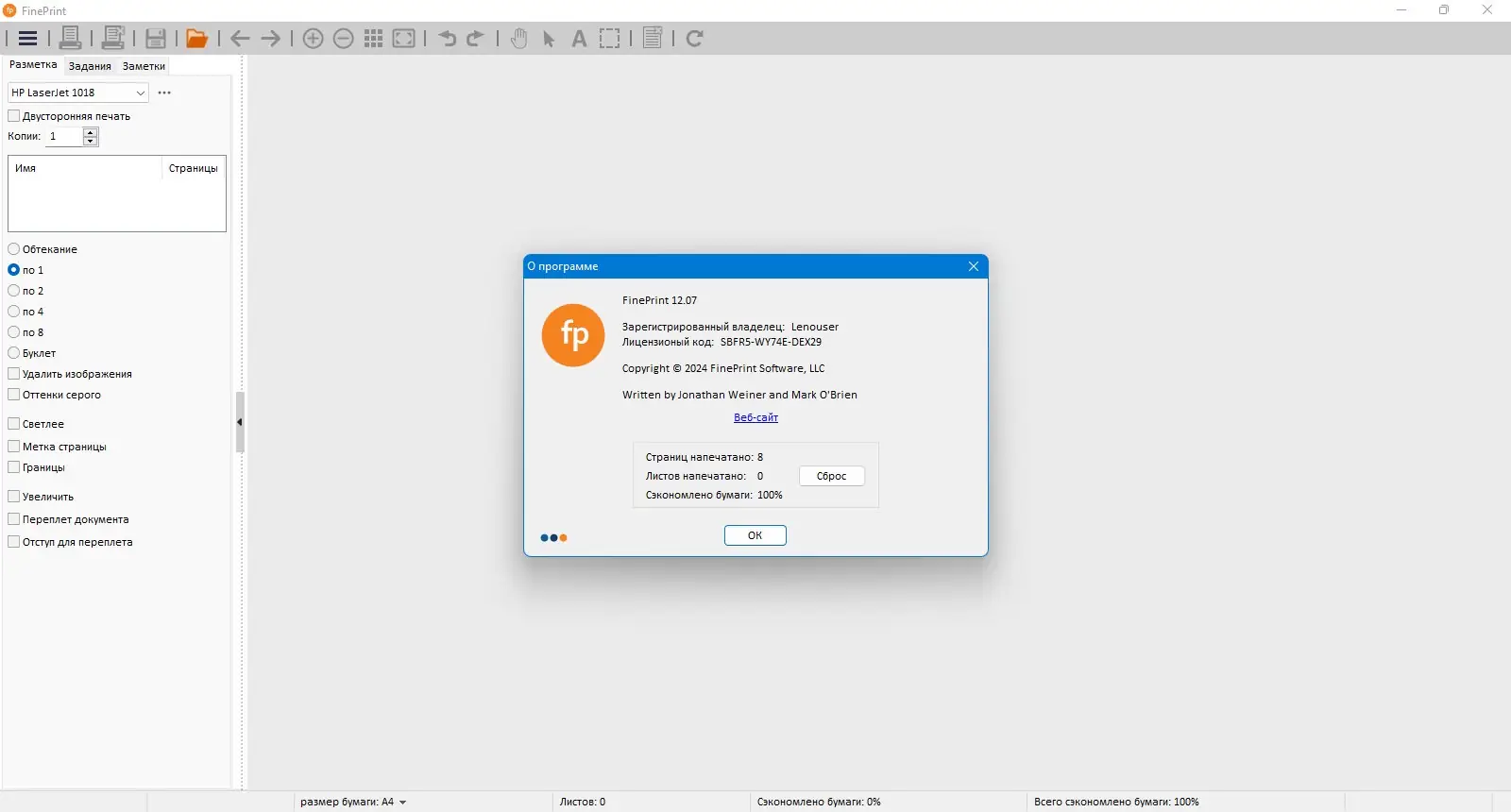Switch to the Заметки tab
The width and height of the screenshot is (1511, 812).
pos(144,66)
